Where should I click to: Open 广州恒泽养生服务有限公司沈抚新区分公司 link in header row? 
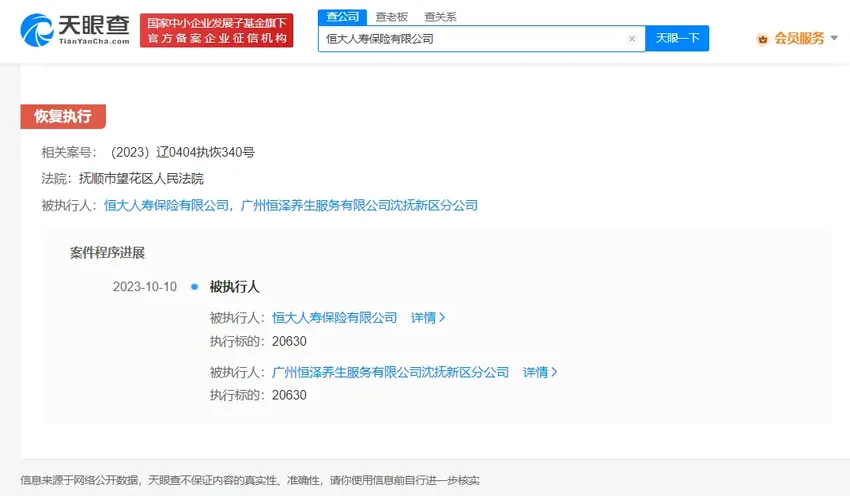[x=359, y=205]
